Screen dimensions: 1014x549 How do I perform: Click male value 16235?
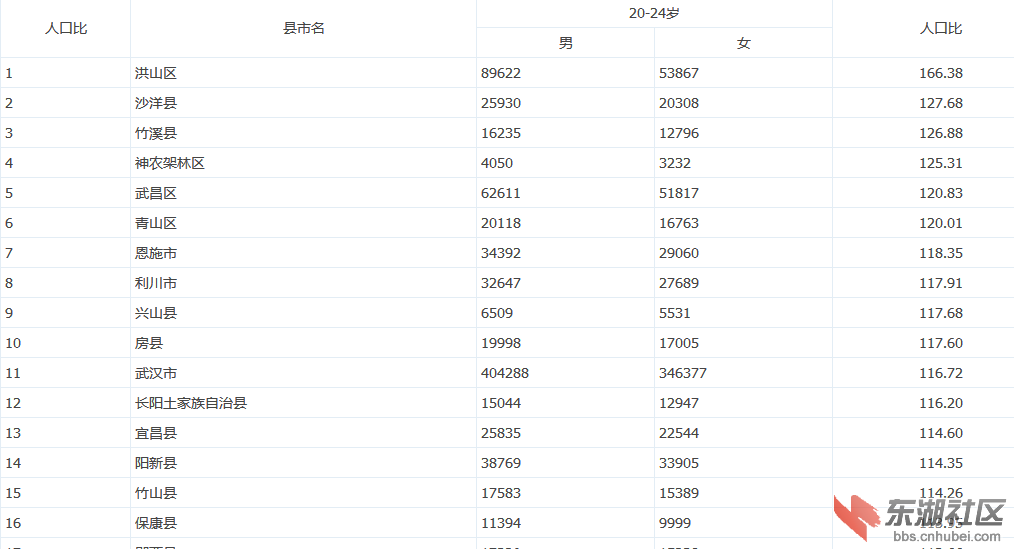[501, 133]
